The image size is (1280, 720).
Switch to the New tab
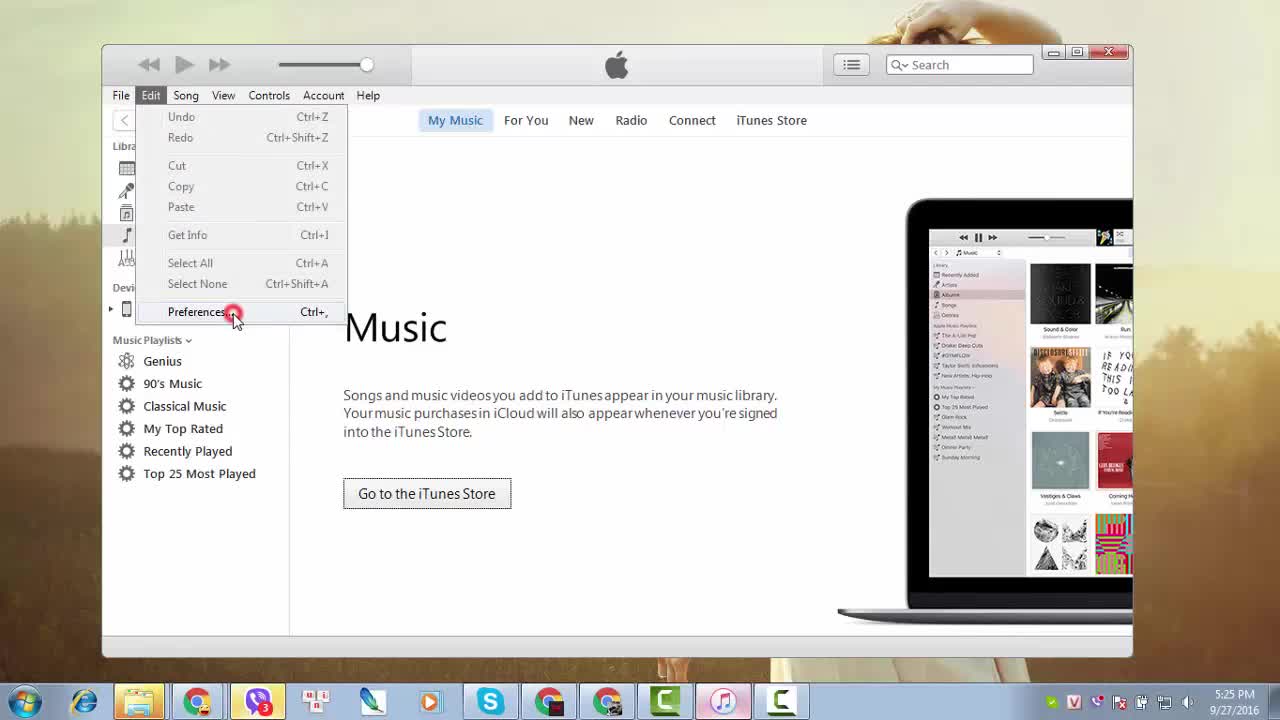click(x=581, y=120)
